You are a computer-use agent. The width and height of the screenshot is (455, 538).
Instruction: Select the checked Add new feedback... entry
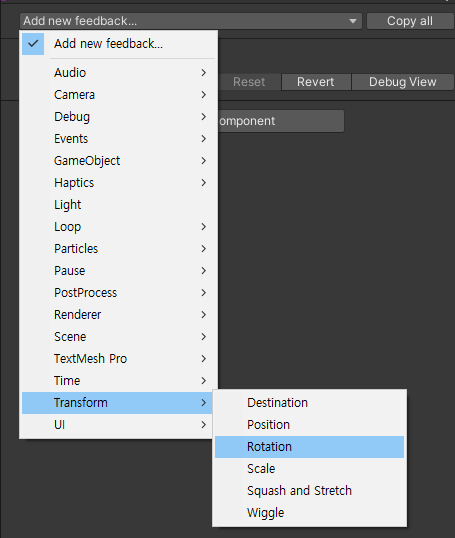(x=118, y=44)
